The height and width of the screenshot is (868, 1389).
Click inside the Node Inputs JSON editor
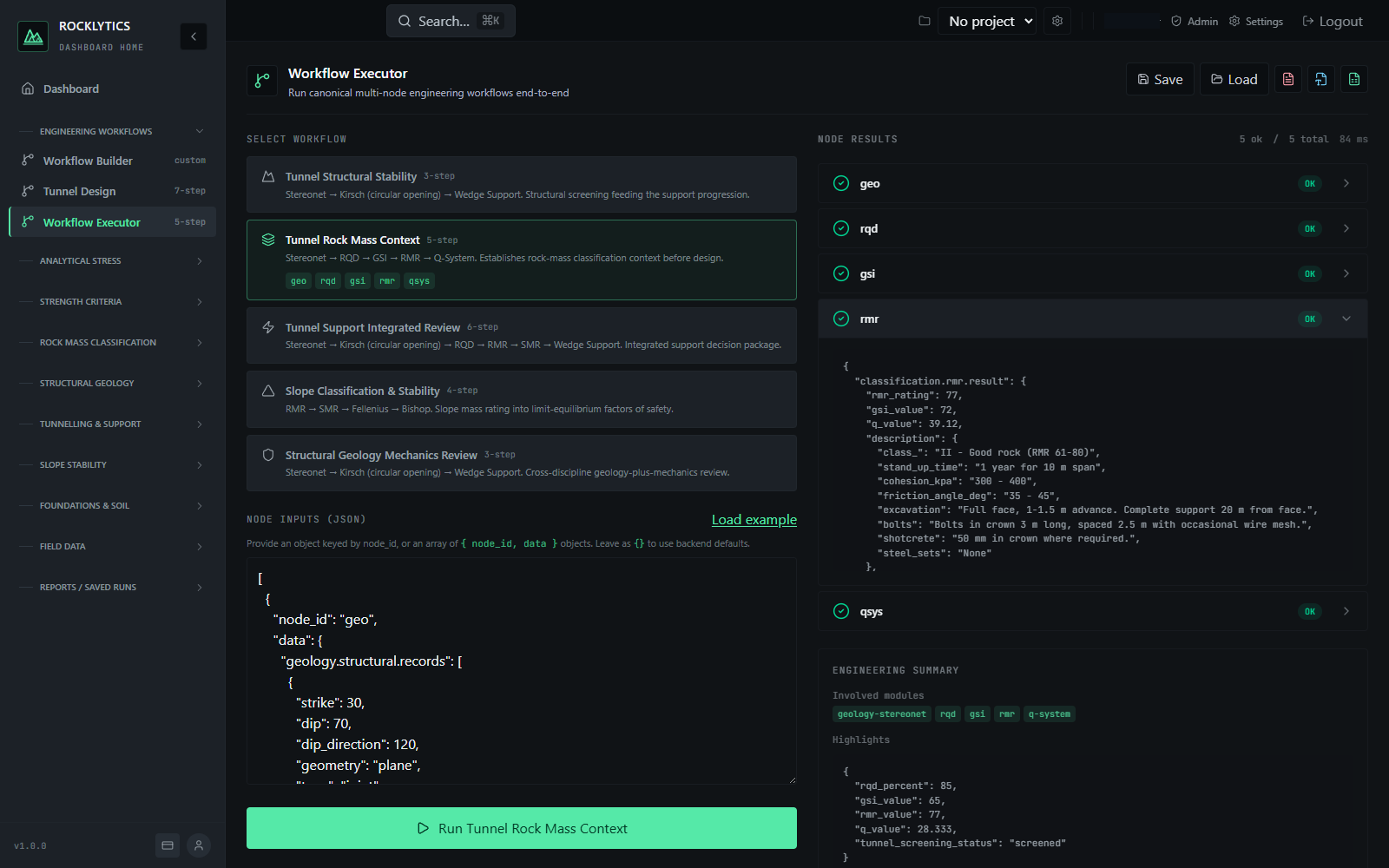point(522,671)
